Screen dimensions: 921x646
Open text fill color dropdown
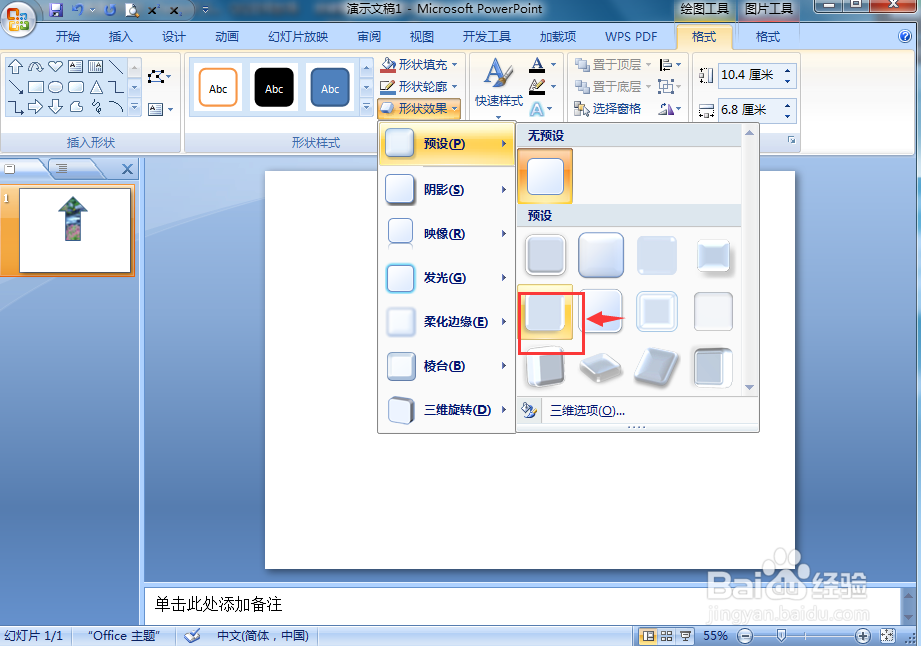[543, 65]
